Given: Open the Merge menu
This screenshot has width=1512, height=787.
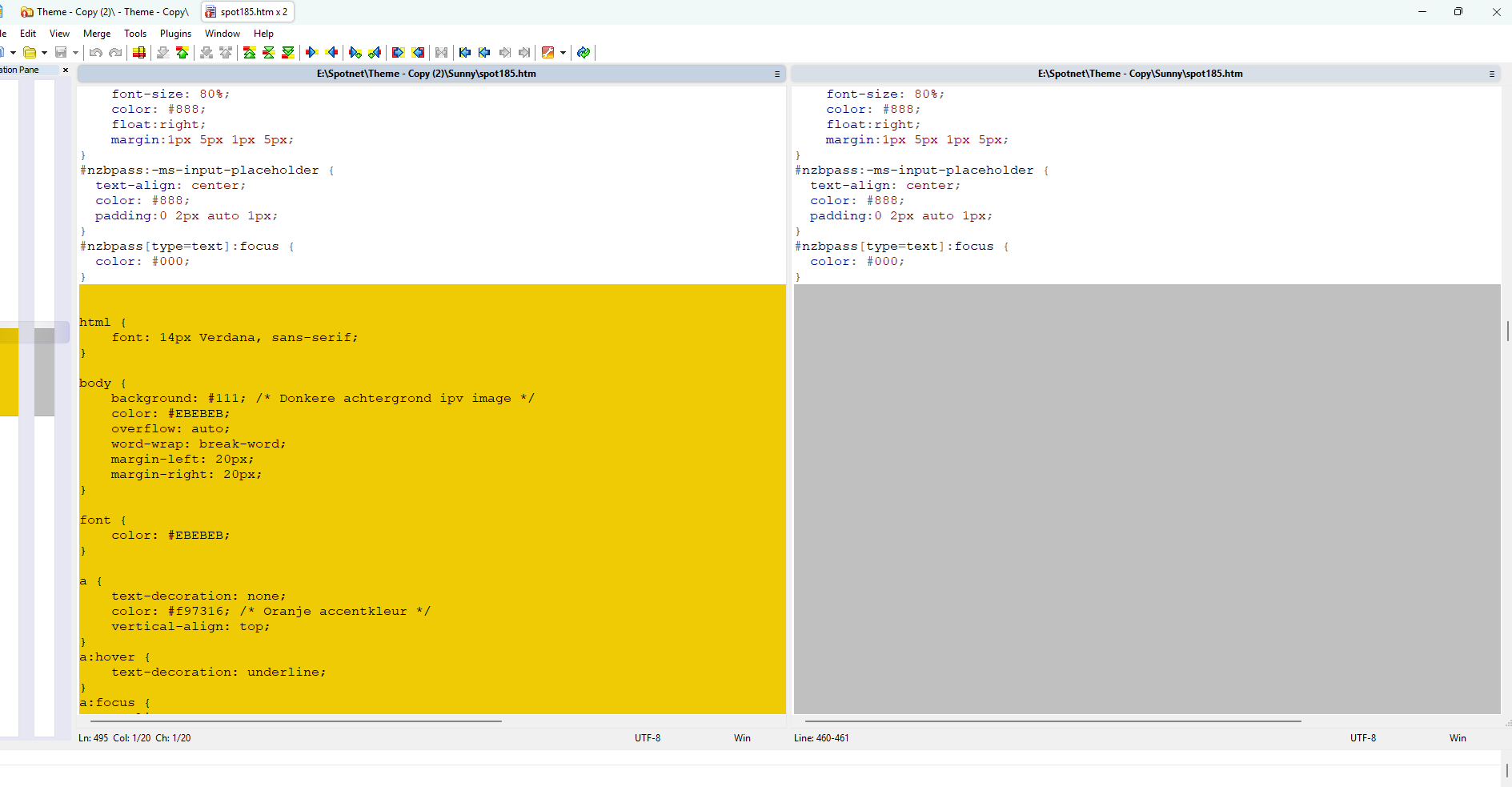Looking at the screenshot, I should pyautogui.click(x=97, y=34).
